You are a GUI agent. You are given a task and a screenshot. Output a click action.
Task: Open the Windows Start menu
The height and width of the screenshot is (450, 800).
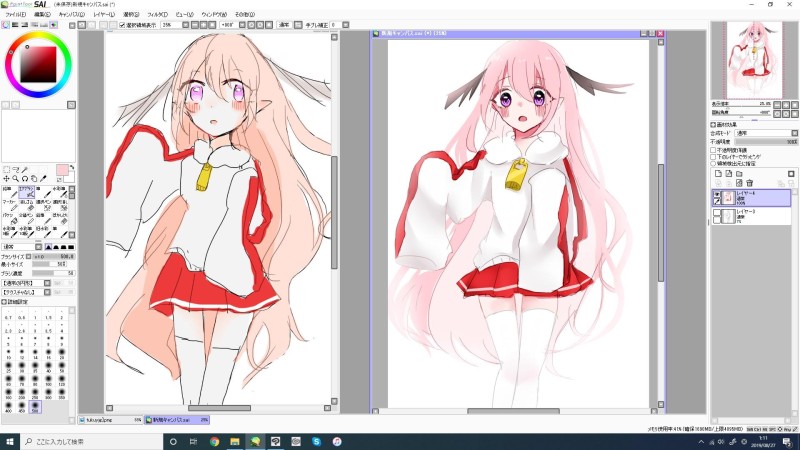[10, 441]
